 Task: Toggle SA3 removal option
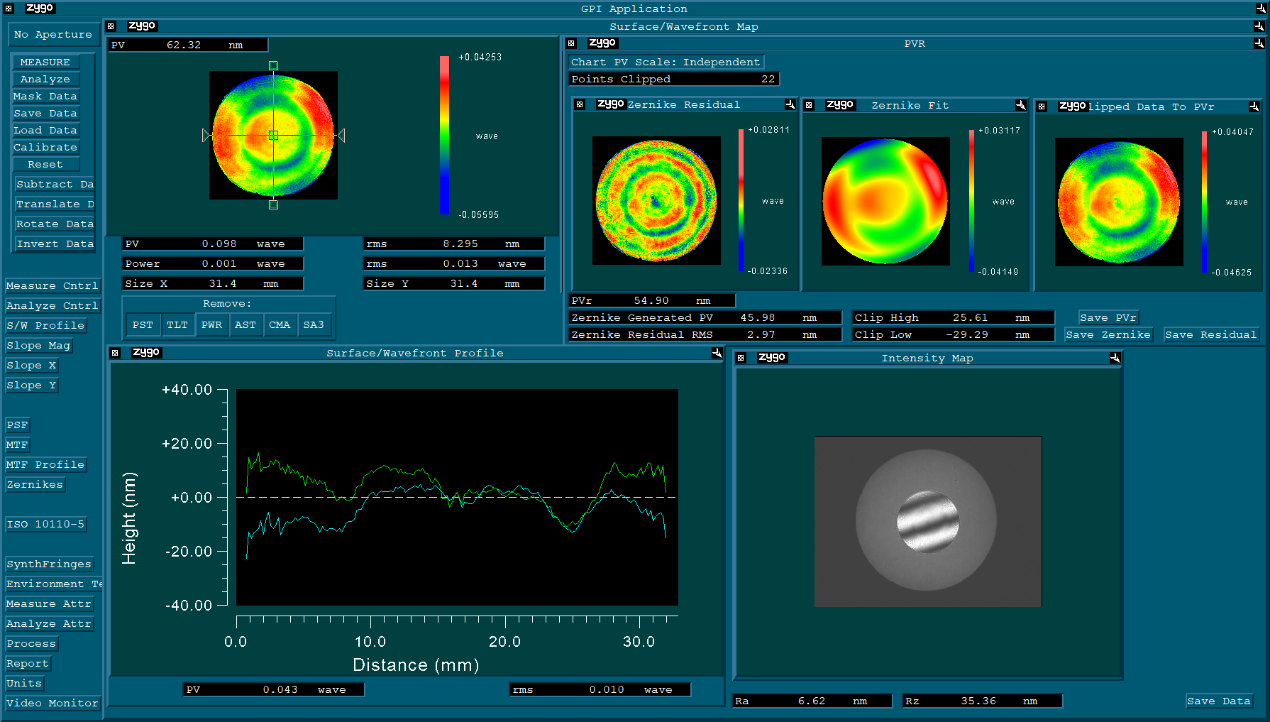coord(314,324)
